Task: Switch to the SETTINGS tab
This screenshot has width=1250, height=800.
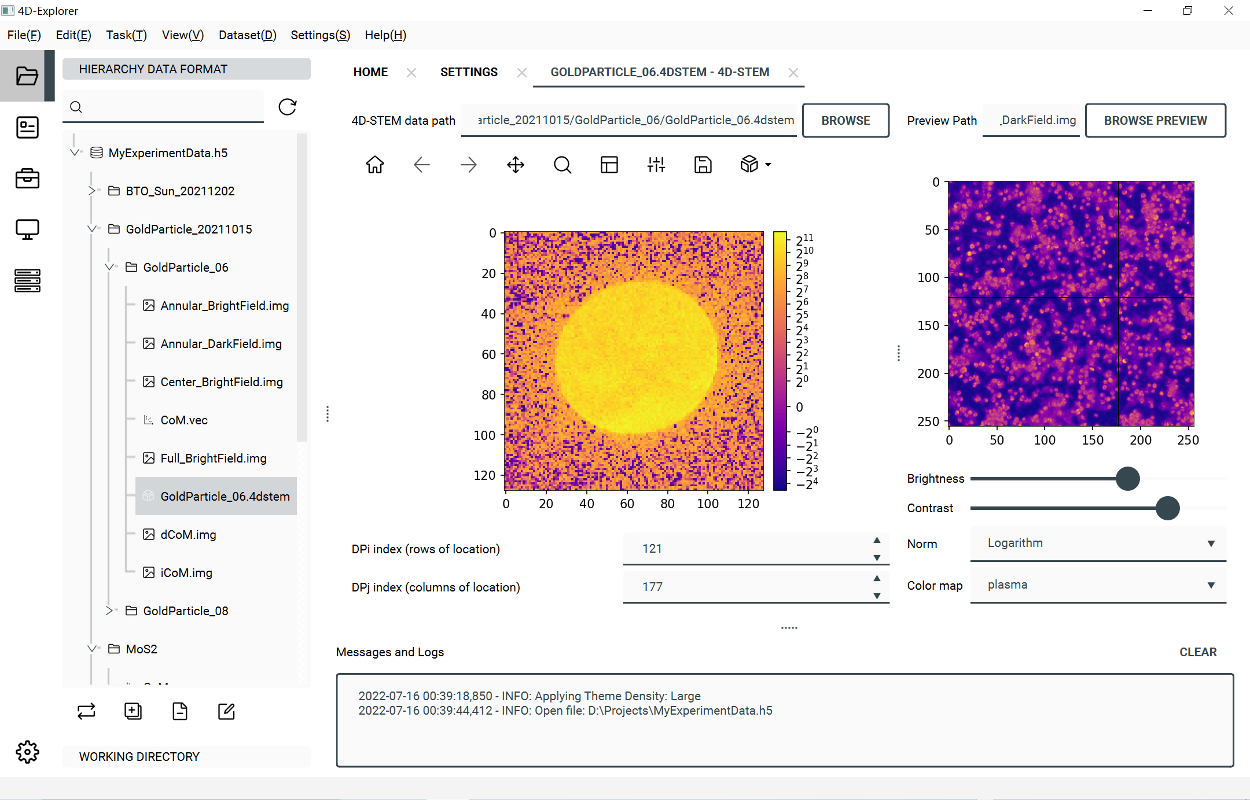Action: [468, 72]
